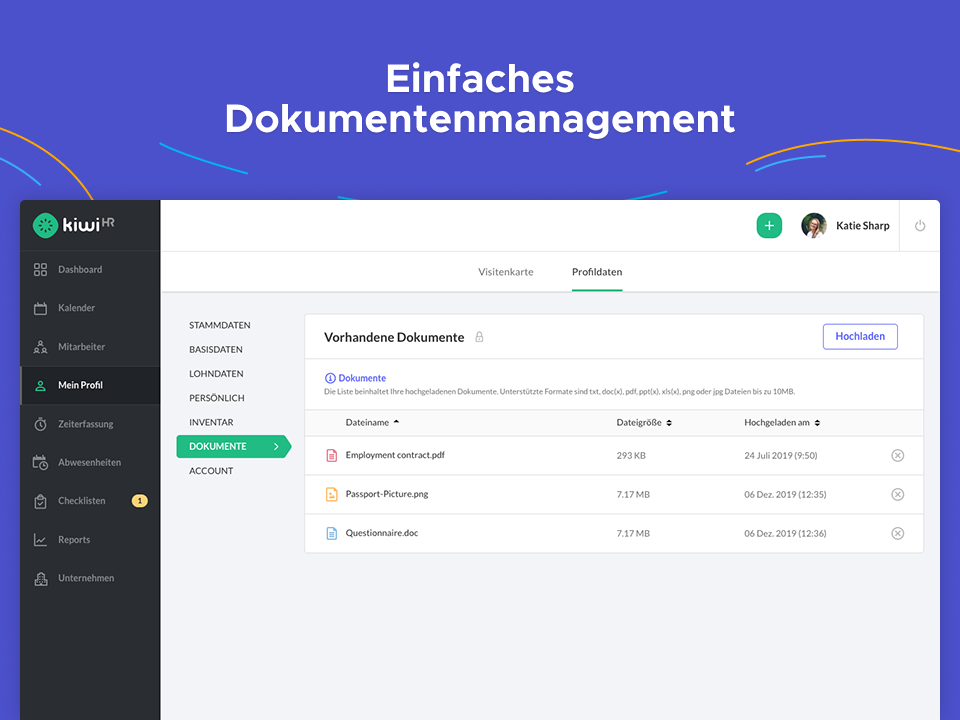Viewport: 960px width, 720px height.
Task: Open Questionnaire.doc file
Action: click(381, 533)
